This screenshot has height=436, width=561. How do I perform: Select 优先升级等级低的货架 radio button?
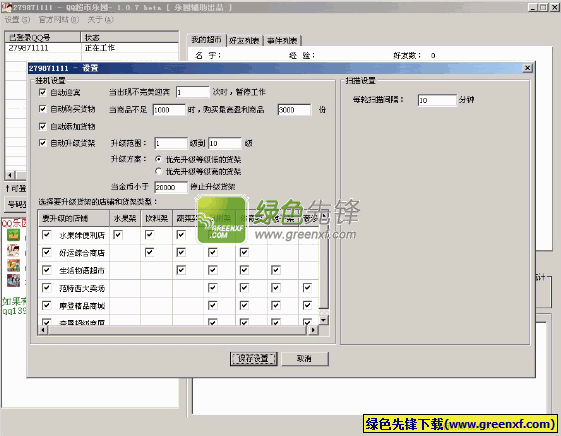(x=158, y=159)
